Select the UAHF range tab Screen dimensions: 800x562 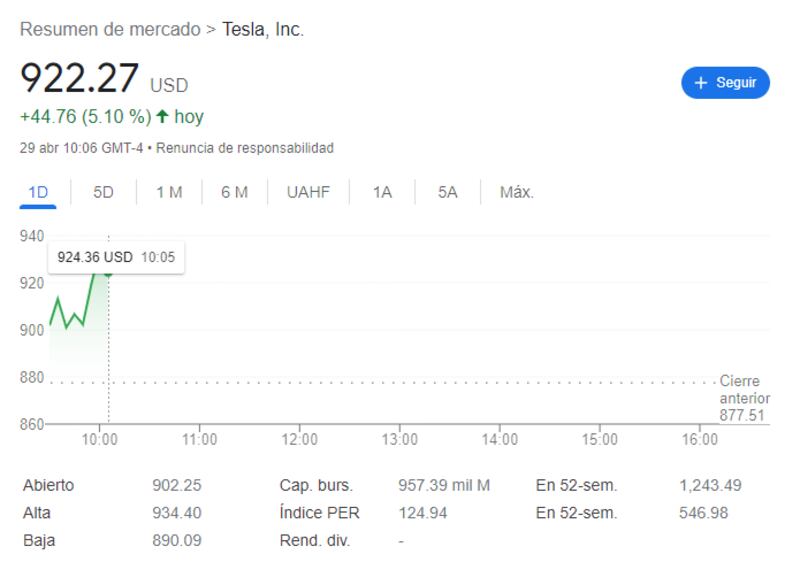(308, 192)
